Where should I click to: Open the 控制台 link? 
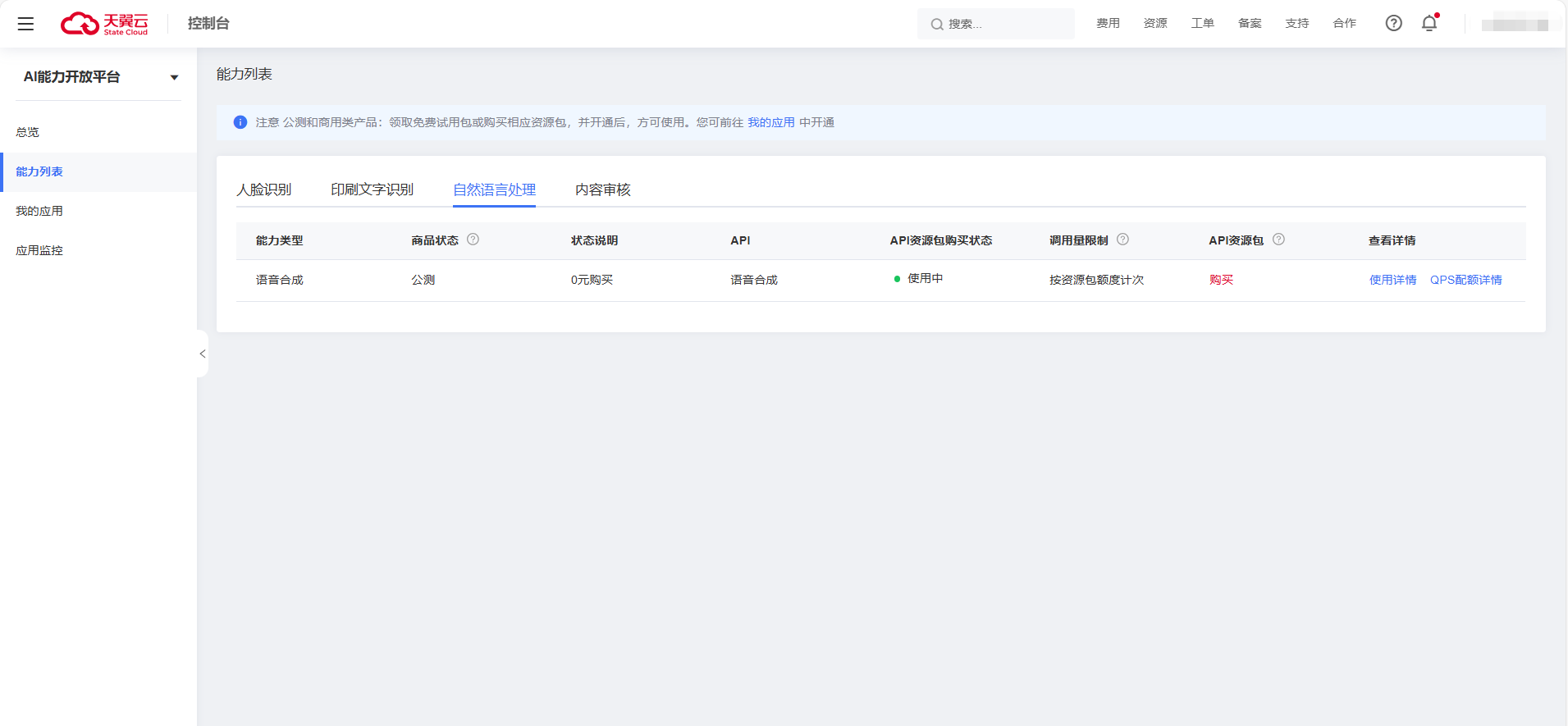208,24
